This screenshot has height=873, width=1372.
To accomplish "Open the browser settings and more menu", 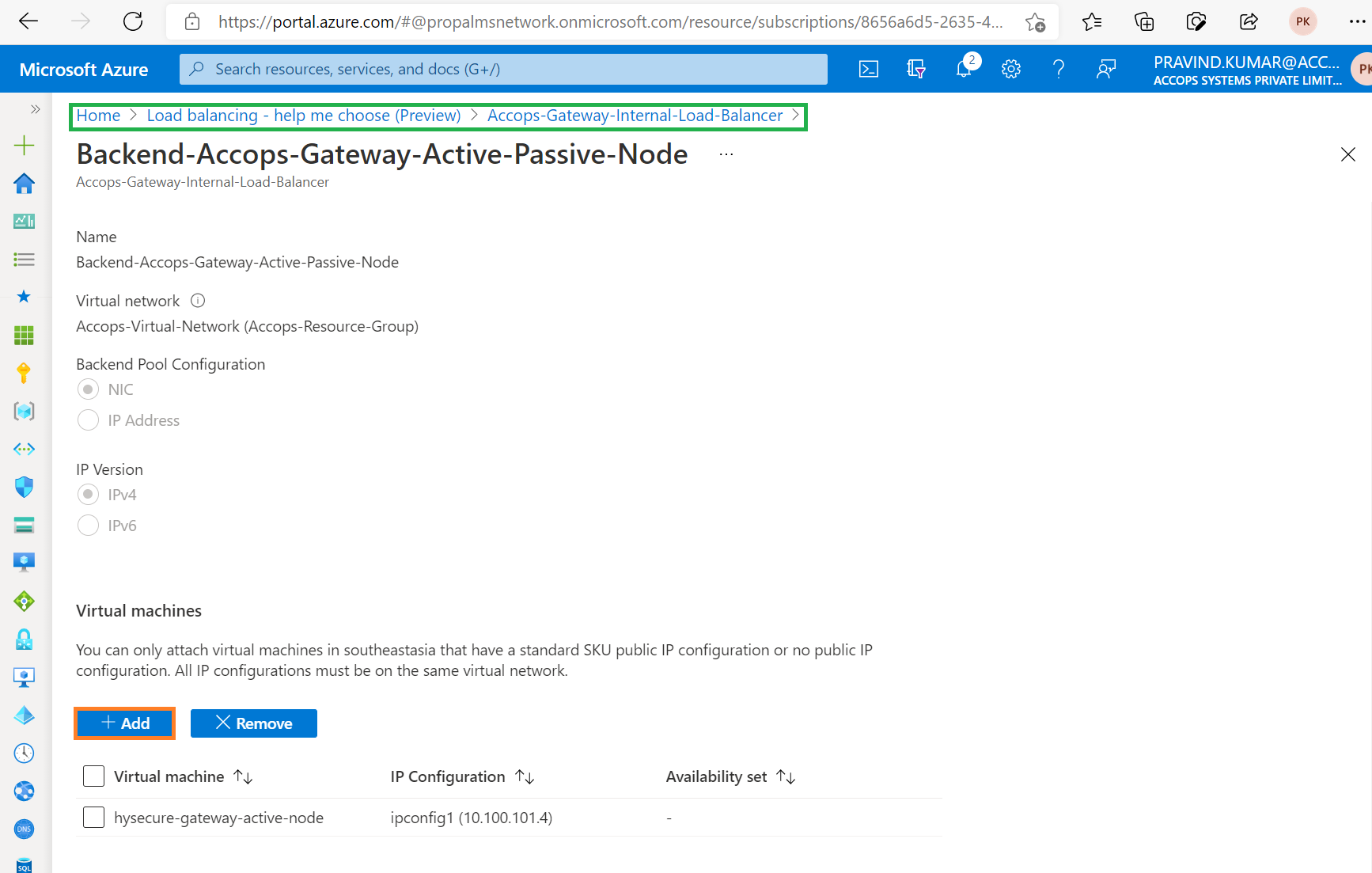I will pyautogui.click(x=1357, y=22).
